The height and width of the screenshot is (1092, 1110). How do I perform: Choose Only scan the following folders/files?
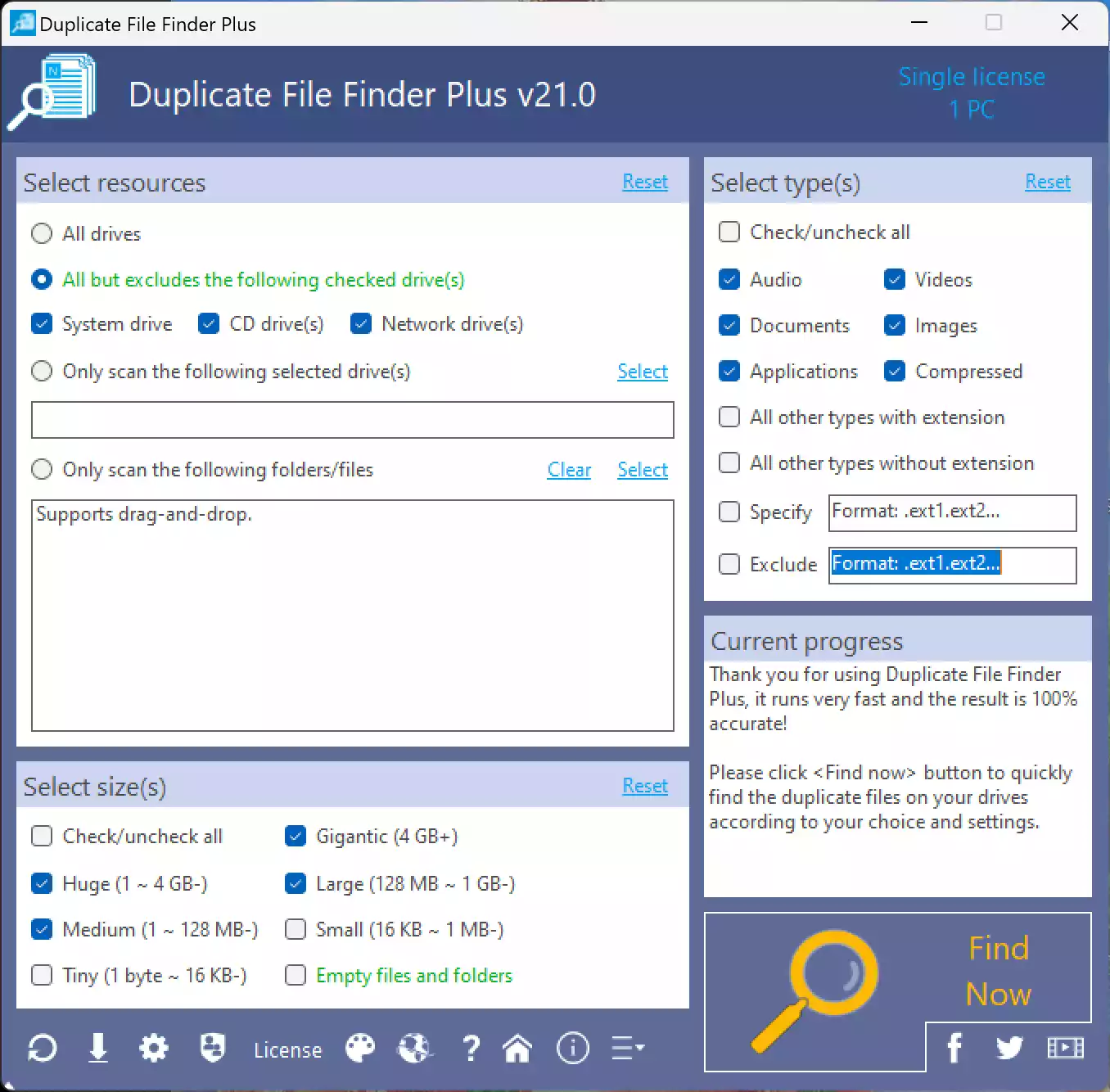(x=42, y=470)
